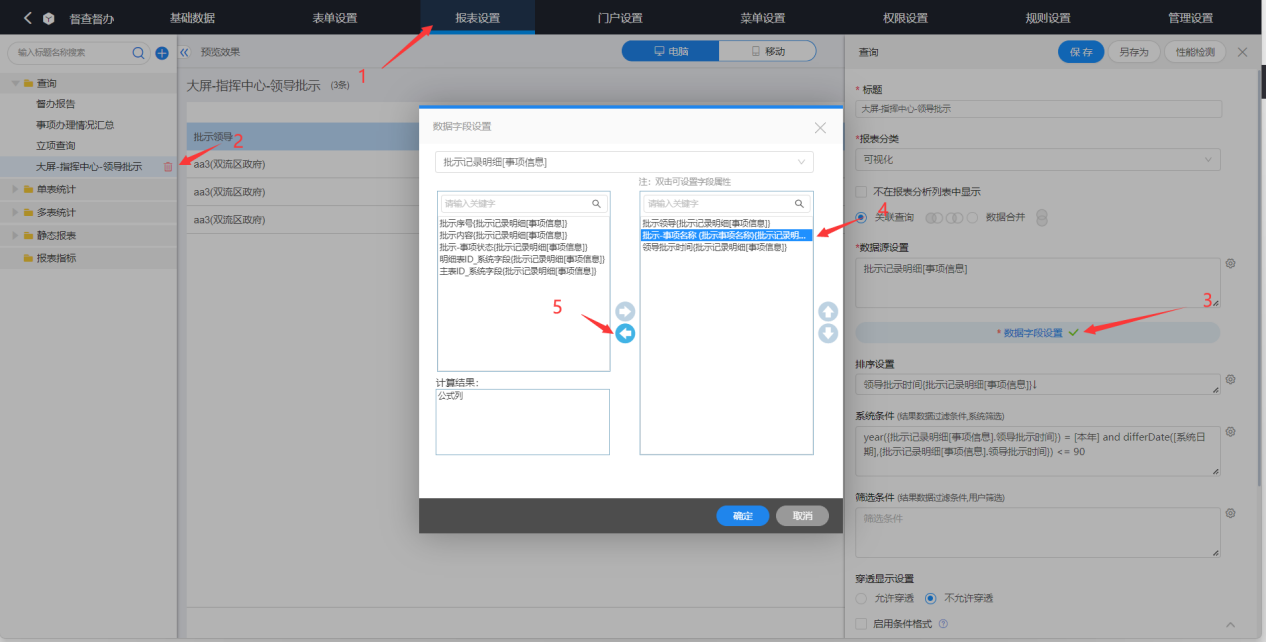The height and width of the screenshot is (642, 1266).
Task: Switch preview to 电脑 mode
Action: [671, 51]
